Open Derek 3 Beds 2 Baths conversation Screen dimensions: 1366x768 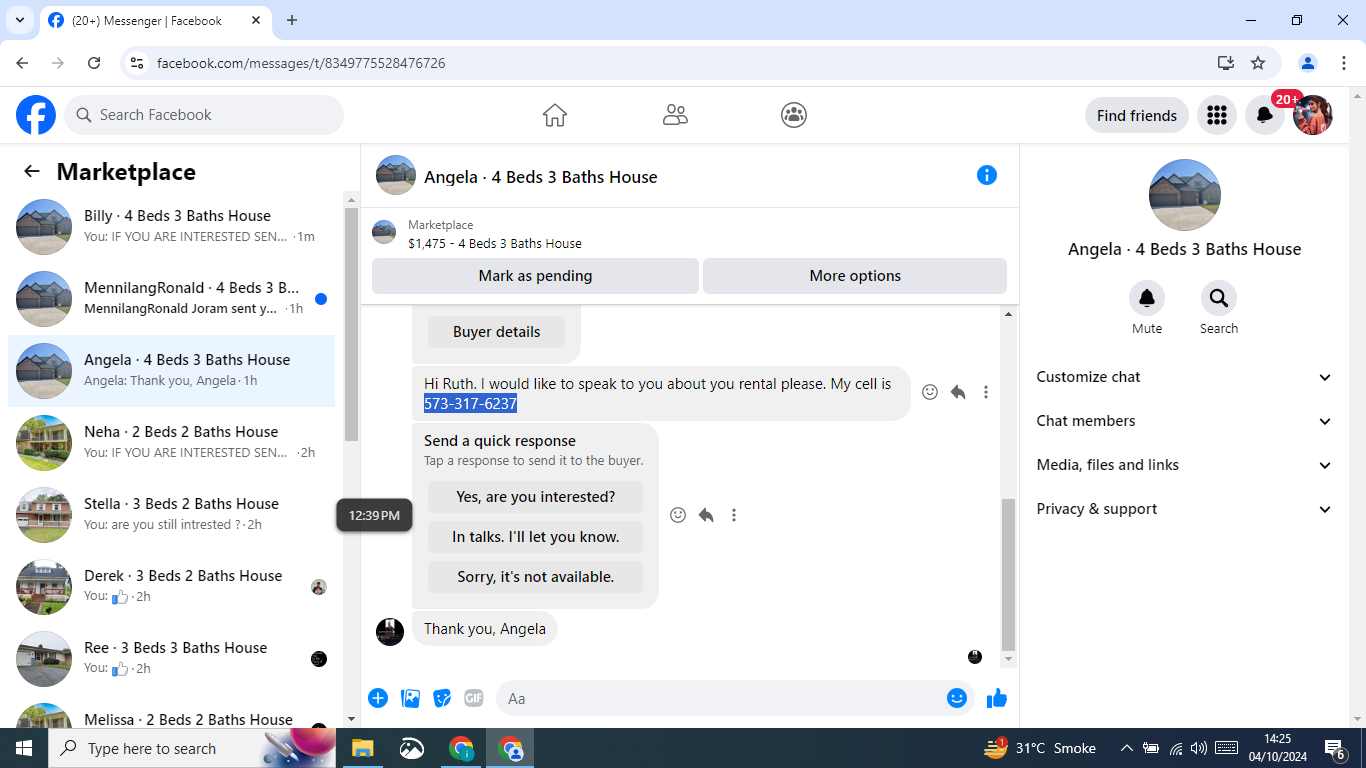pos(172,587)
